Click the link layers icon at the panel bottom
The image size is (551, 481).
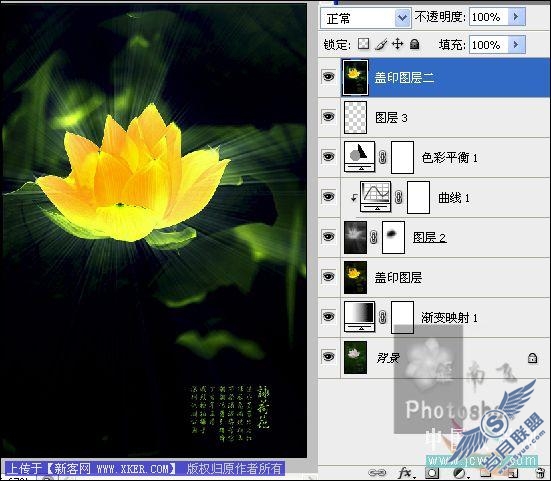click(377, 473)
